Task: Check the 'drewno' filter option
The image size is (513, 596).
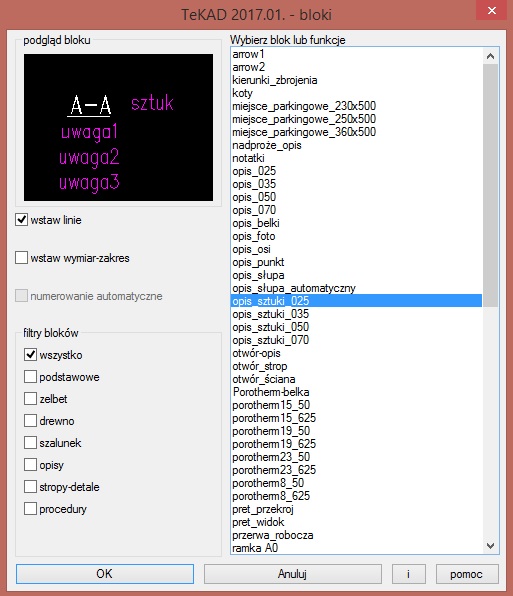Action: pyautogui.click(x=30, y=421)
